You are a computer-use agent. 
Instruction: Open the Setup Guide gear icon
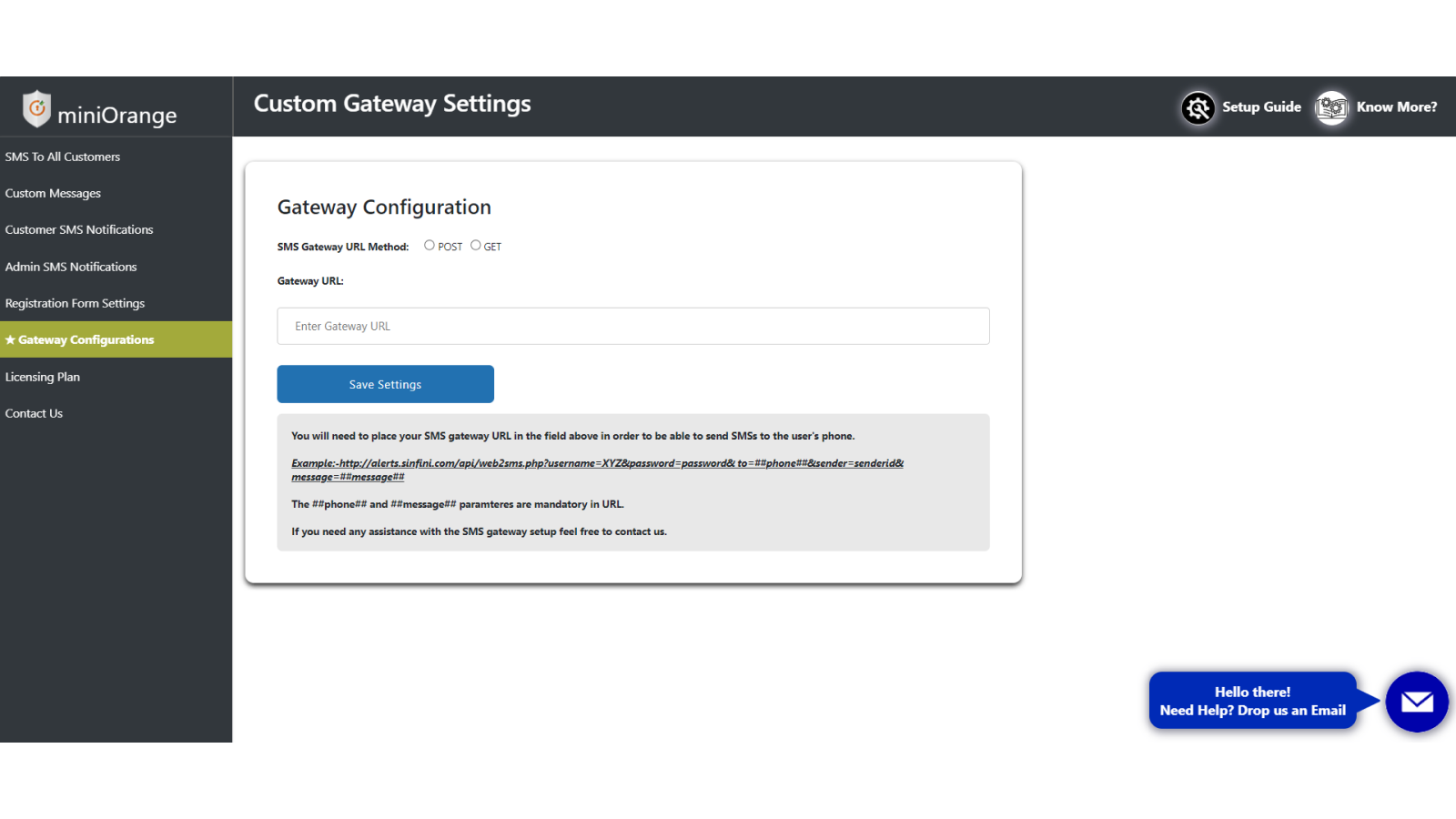coord(1198,108)
